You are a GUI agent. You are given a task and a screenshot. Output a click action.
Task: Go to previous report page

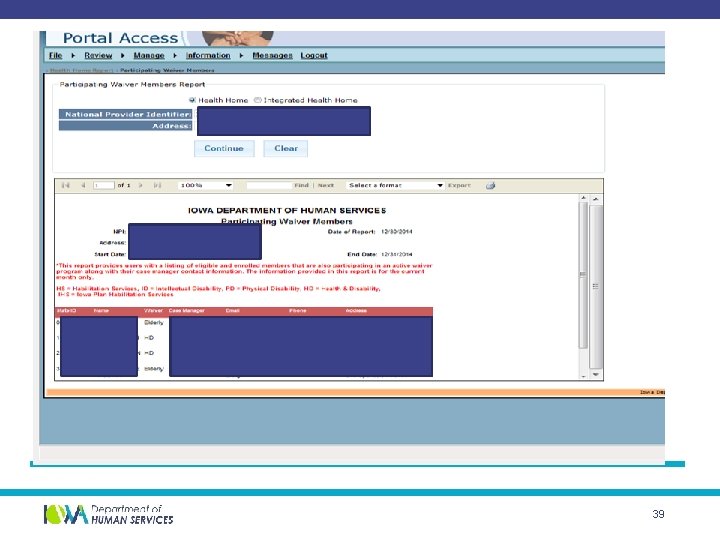tap(83, 185)
